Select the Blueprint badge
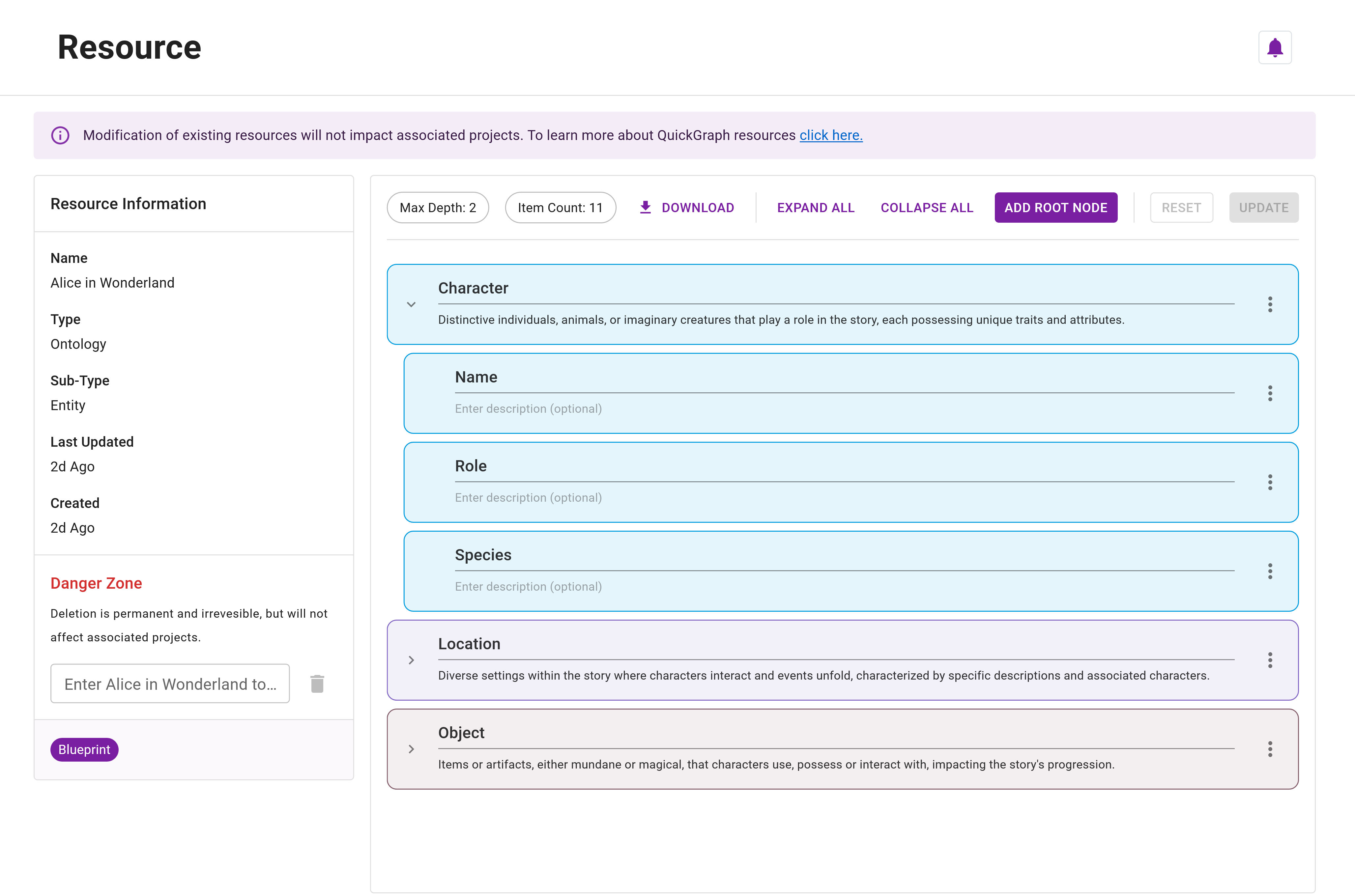Image resolution: width=1355 pixels, height=896 pixels. pos(84,749)
